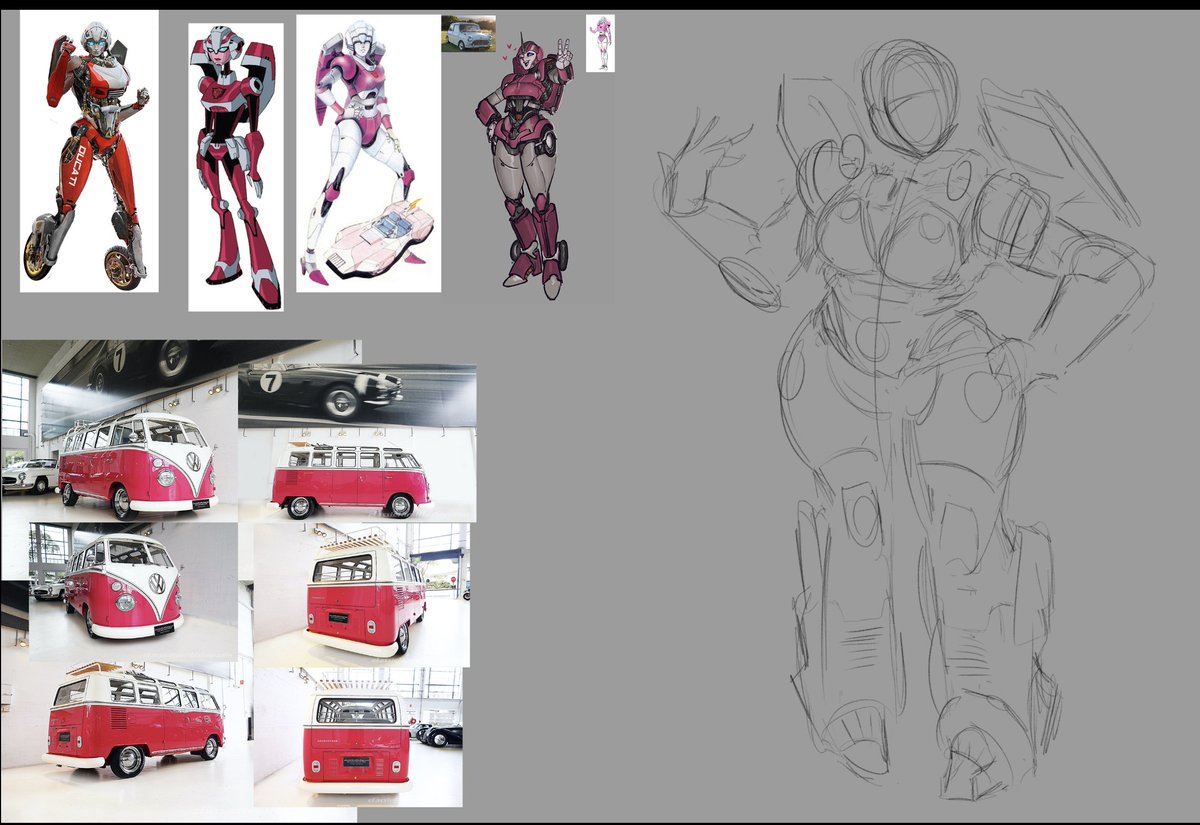
Task: Click the DUCATI lettering on the robot leg
Action: 77,165
